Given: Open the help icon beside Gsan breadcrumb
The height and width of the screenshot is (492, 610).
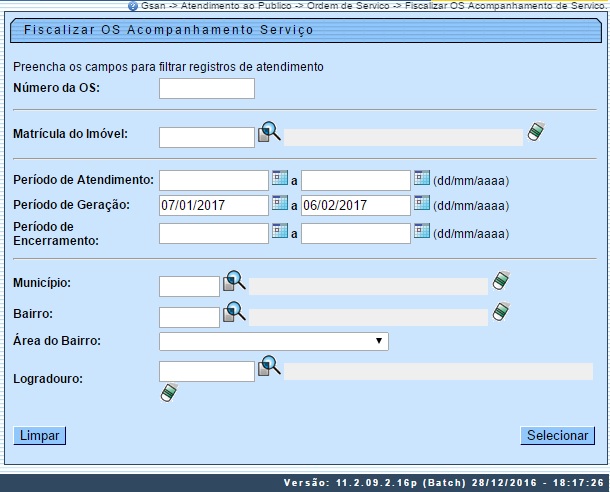Looking at the screenshot, I should (133, 6).
